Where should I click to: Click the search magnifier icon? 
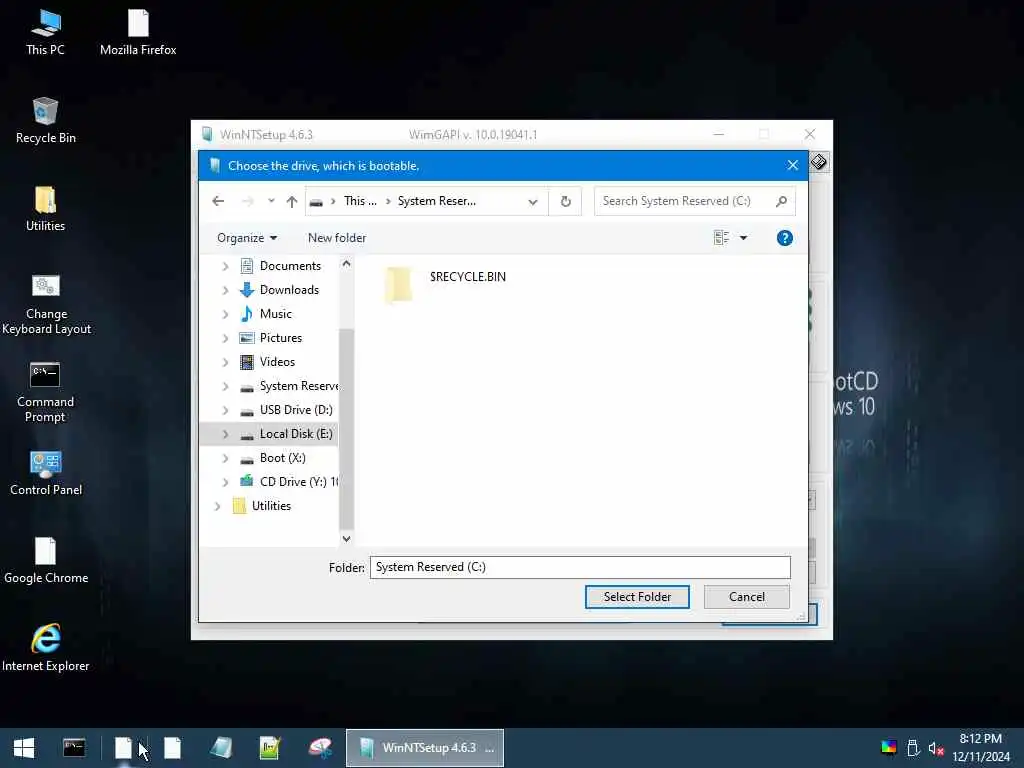[x=781, y=201]
